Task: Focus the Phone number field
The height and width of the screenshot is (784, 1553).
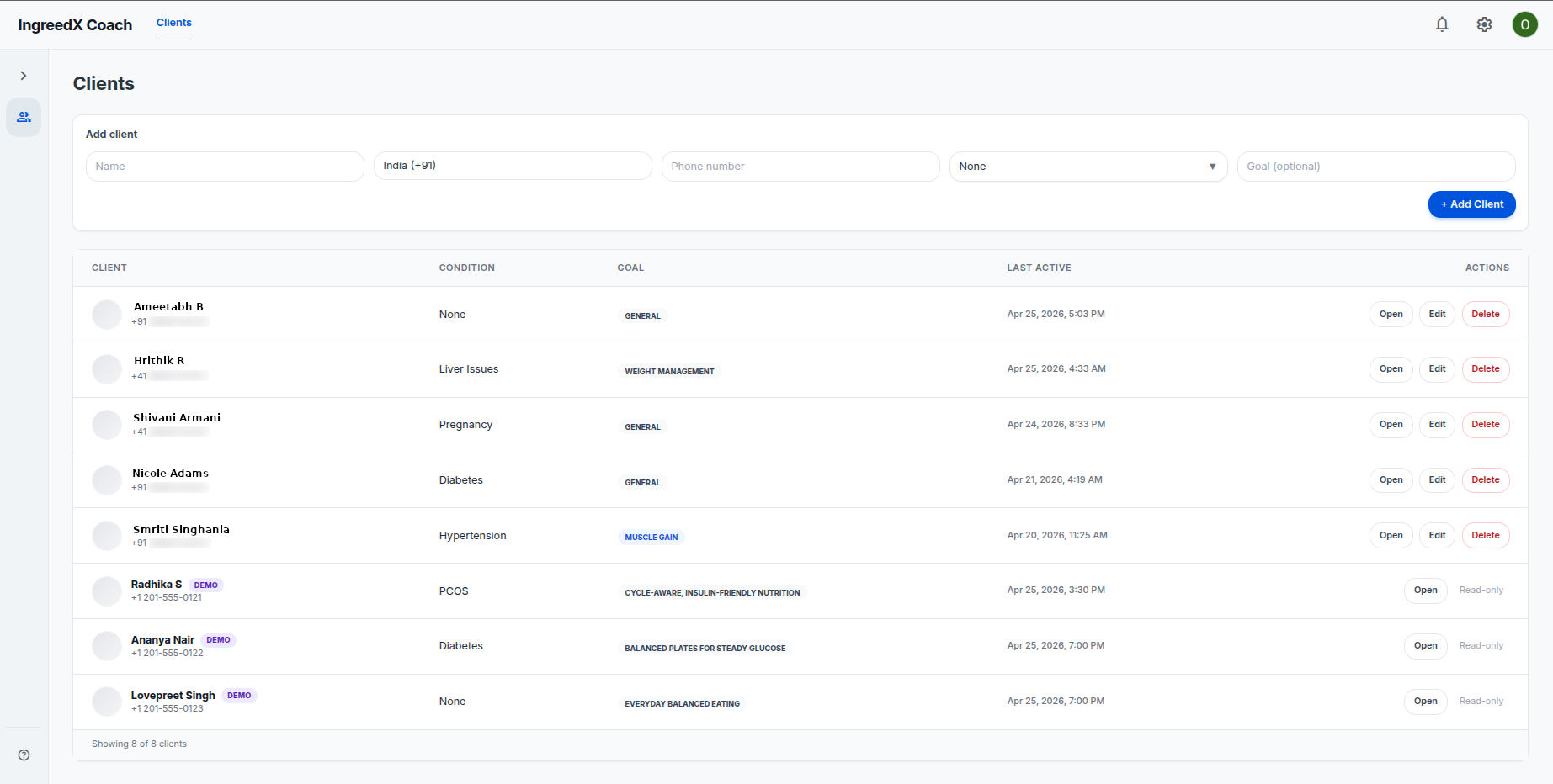Action: [x=800, y=167]
